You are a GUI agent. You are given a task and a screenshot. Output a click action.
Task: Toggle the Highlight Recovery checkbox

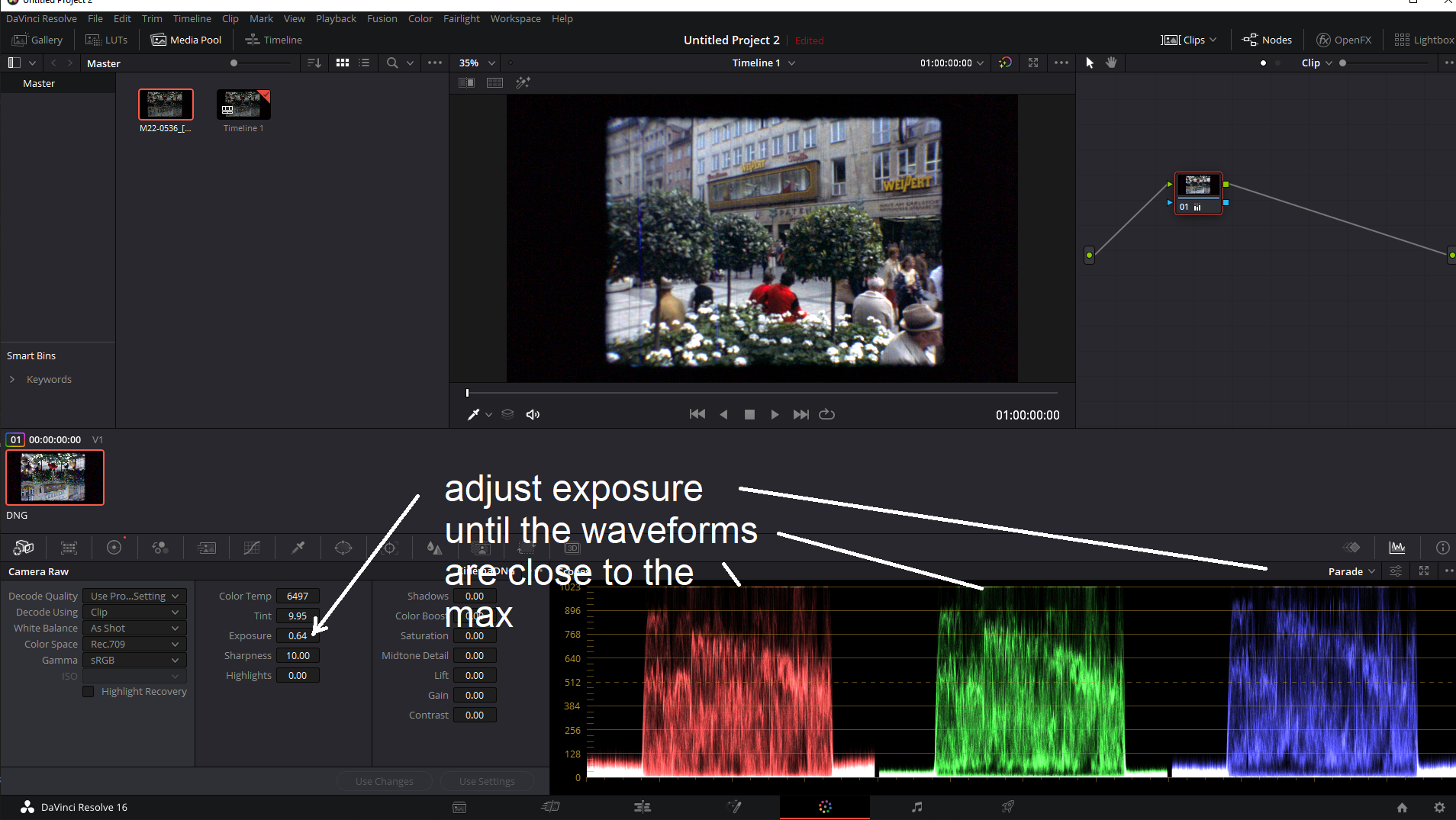pos(89,691)
